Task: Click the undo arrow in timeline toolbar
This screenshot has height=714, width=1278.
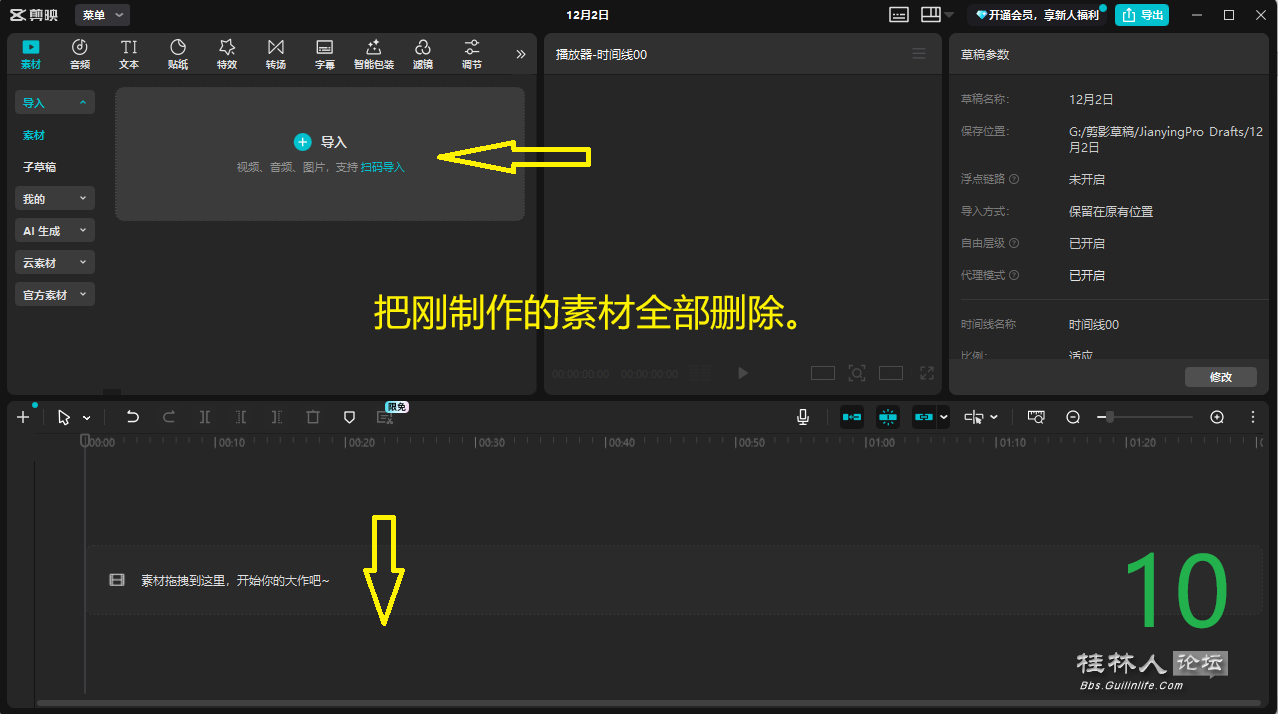Action: point(133,417)
